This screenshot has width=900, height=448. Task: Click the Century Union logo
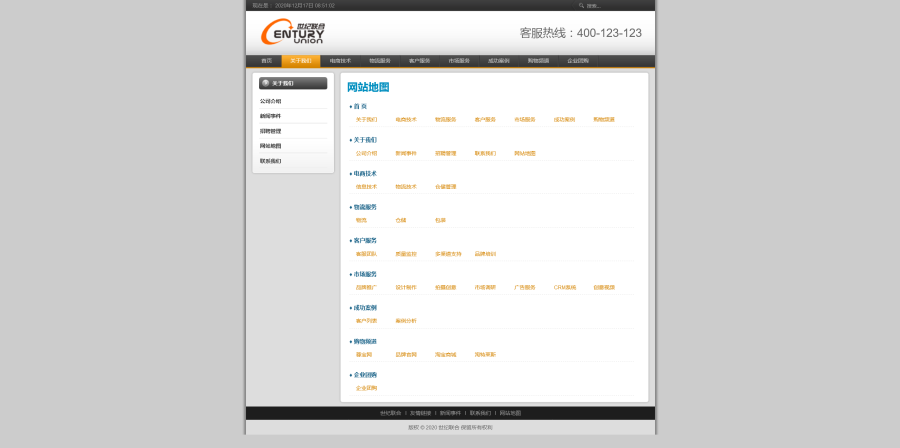[293, 33]
